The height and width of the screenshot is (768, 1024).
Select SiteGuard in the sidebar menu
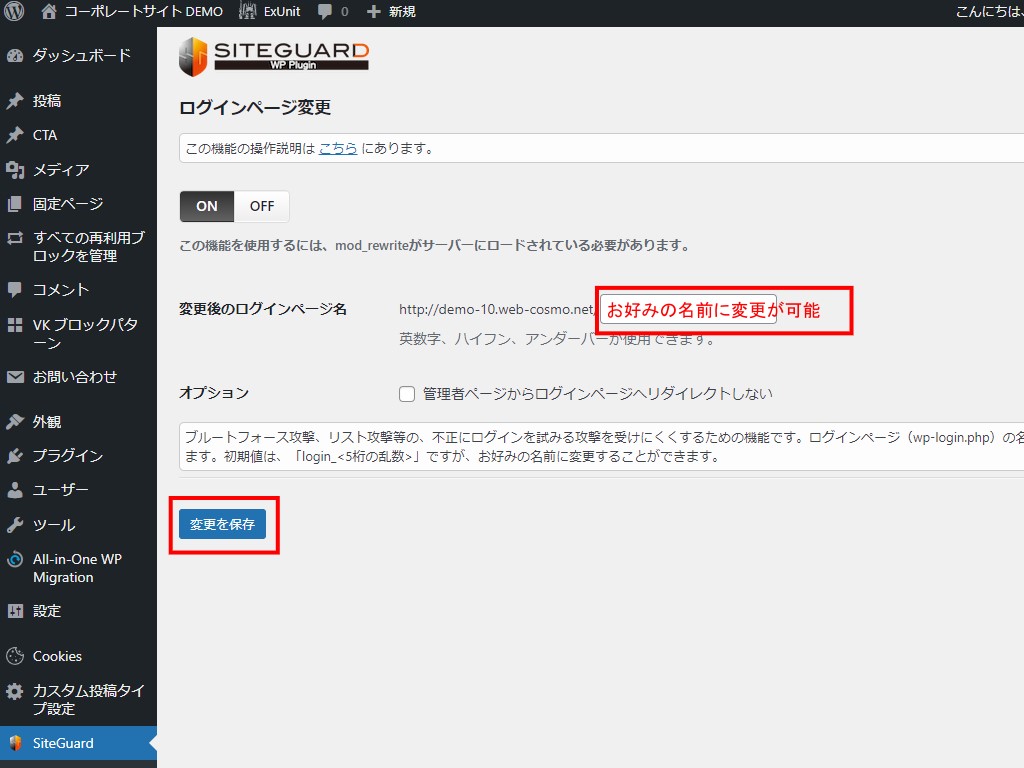click(63, 743)
